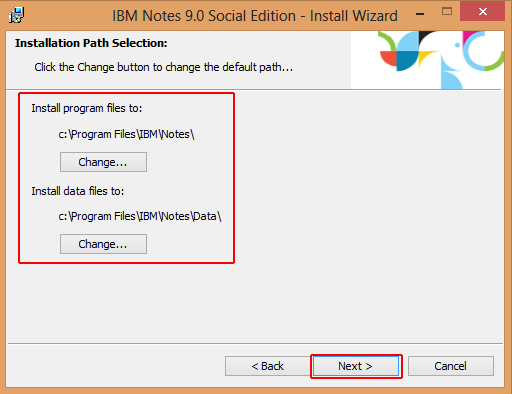This screenshot has height=394, width=512.
Task: Minimize the Install Wizard window
Action: (420, 14)
